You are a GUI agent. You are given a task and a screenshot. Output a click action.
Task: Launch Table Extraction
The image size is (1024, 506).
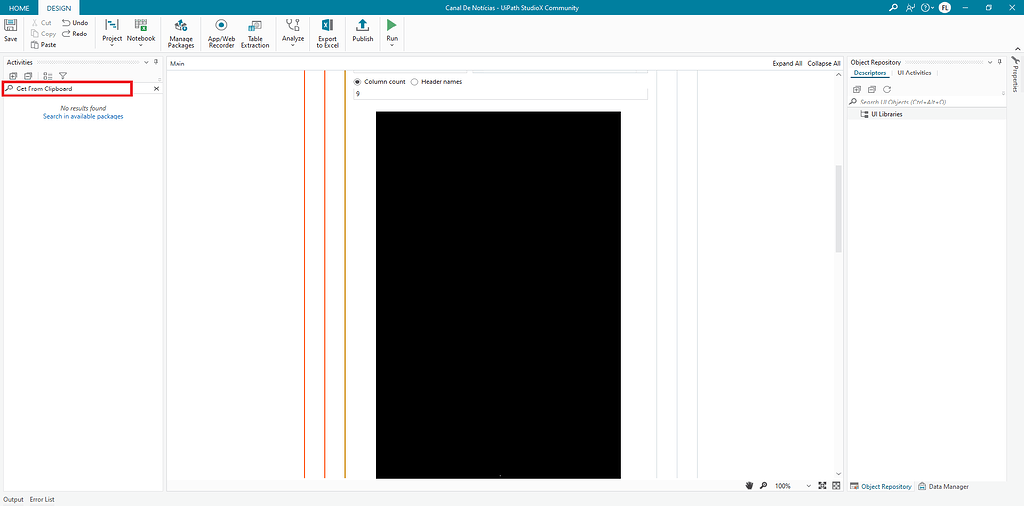255,33
